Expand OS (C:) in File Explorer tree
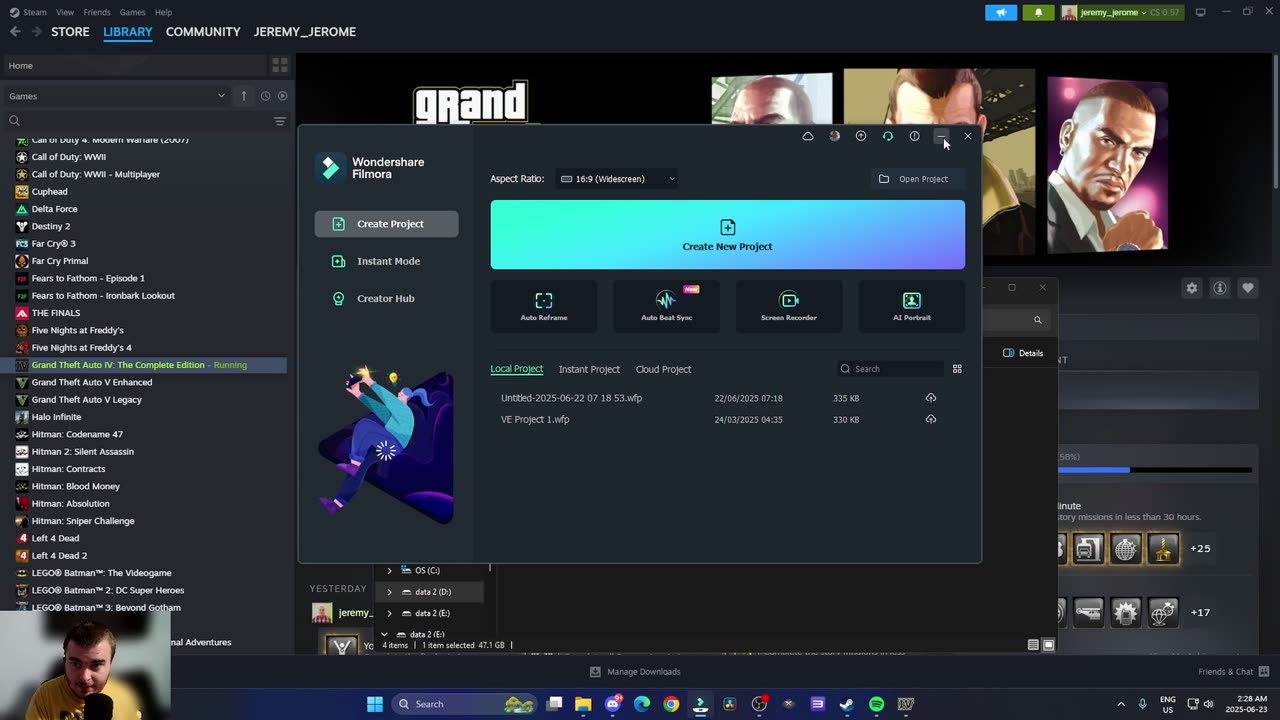 pos(389,571)
